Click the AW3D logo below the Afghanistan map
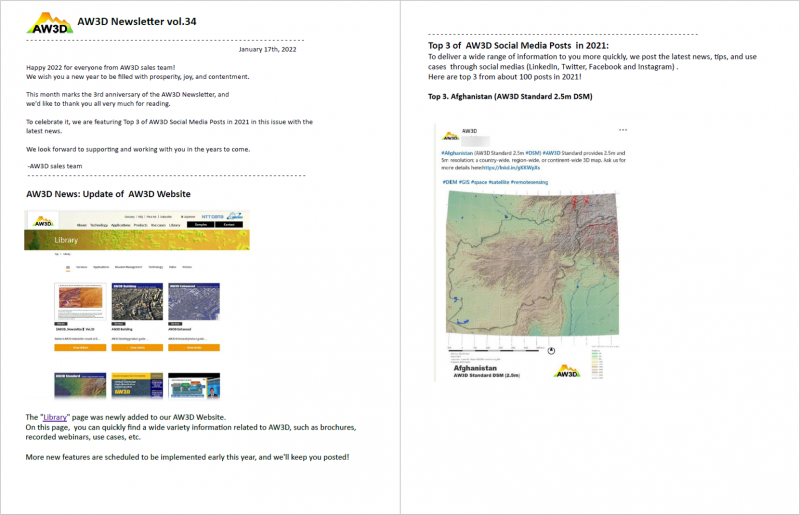Viewport: 800px width, 515px height. point(567,371)
